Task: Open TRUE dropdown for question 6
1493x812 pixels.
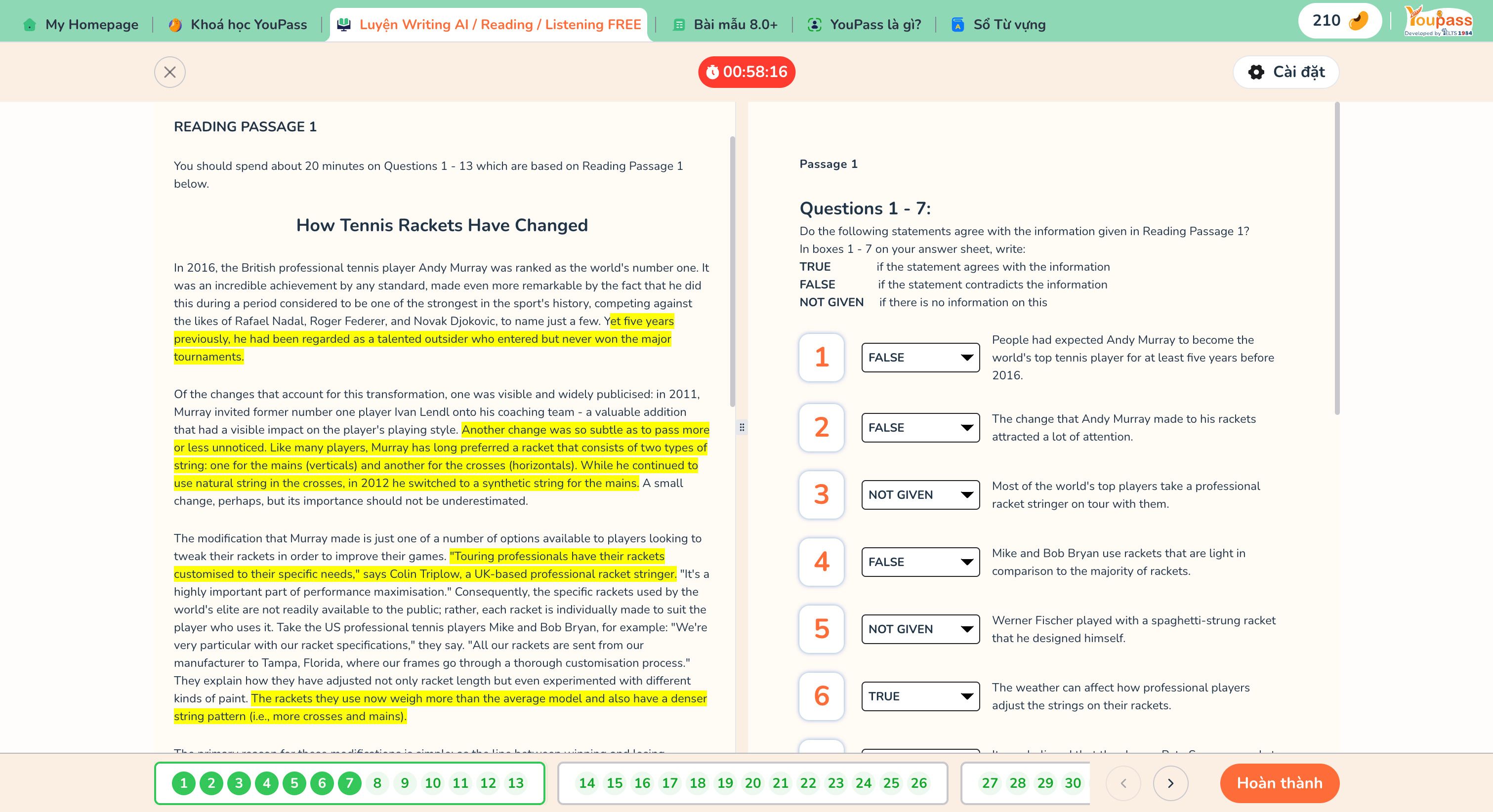Action: (920, 696)
